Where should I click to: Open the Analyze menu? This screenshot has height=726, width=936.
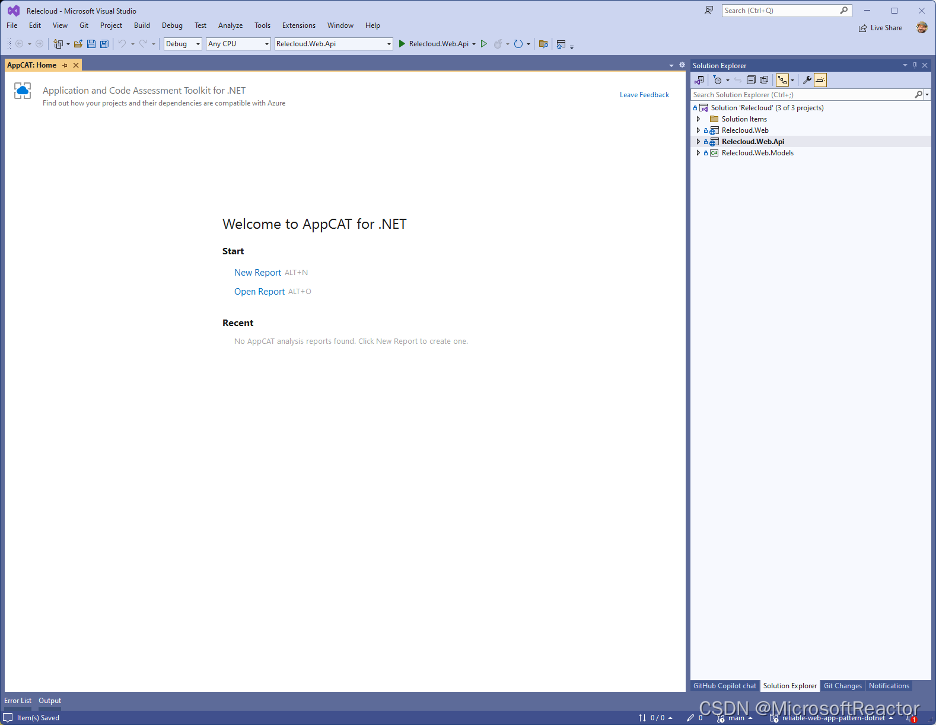tap(230, 26)
